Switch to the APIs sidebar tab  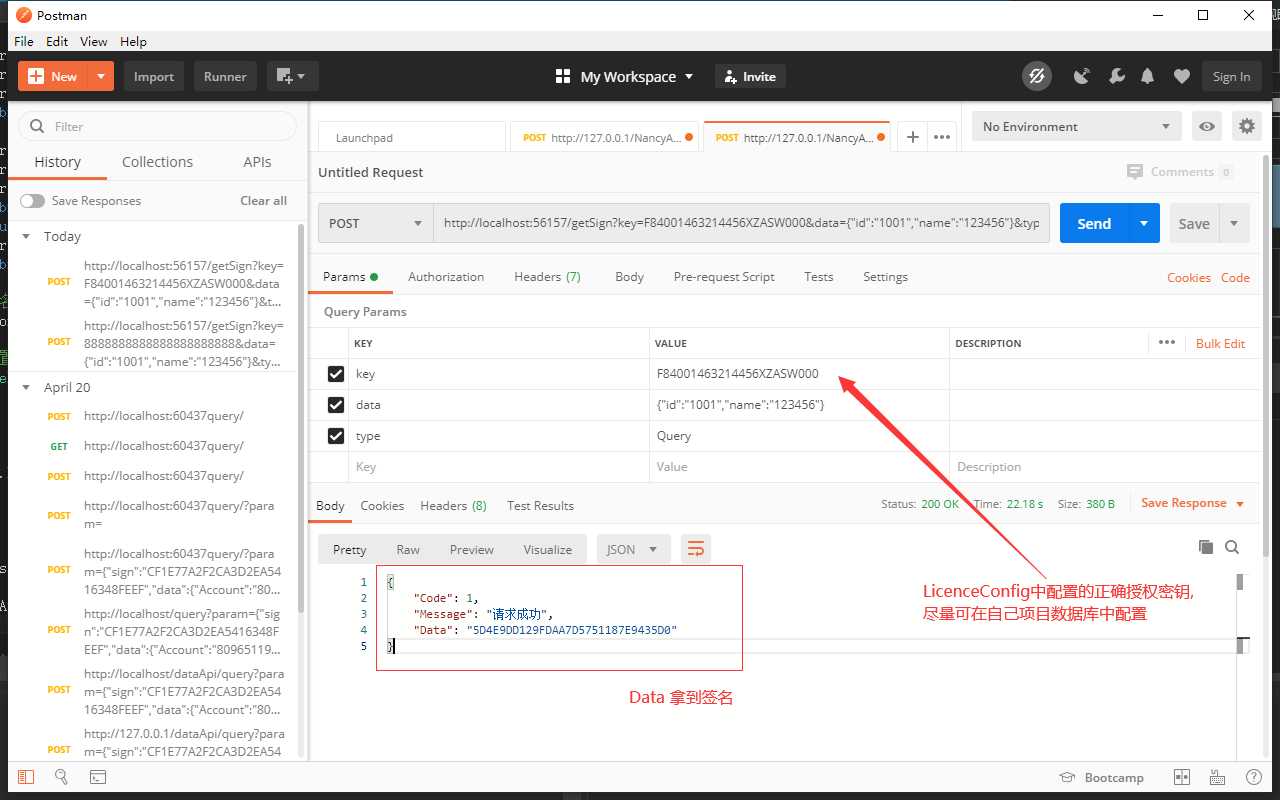(x=257, y=162)
